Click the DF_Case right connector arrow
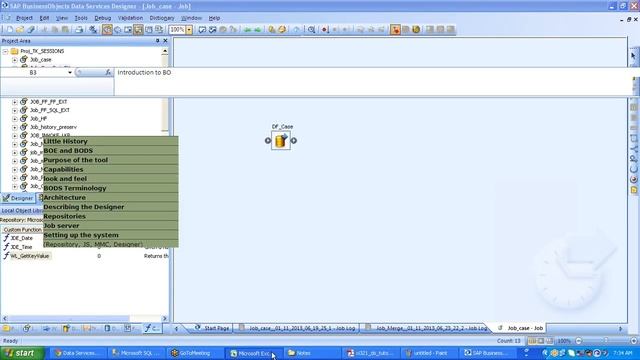640x360 pixels. click(x=293, y=140)
